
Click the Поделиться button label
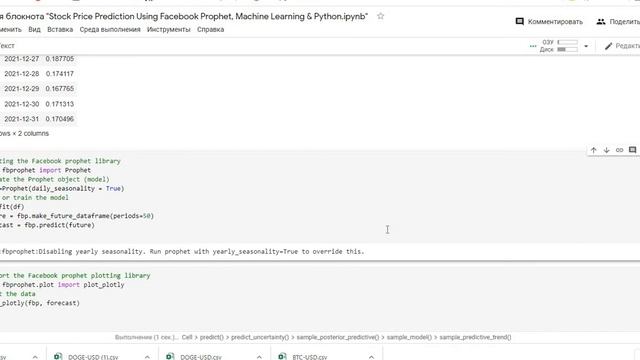624,22
